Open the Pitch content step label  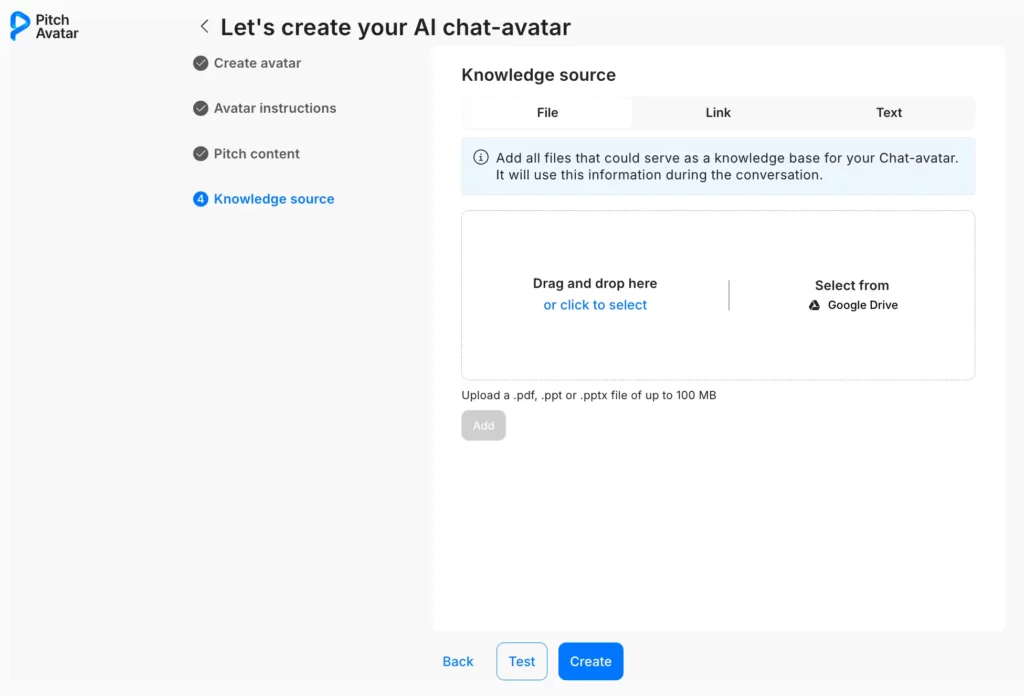coord(257,154)
